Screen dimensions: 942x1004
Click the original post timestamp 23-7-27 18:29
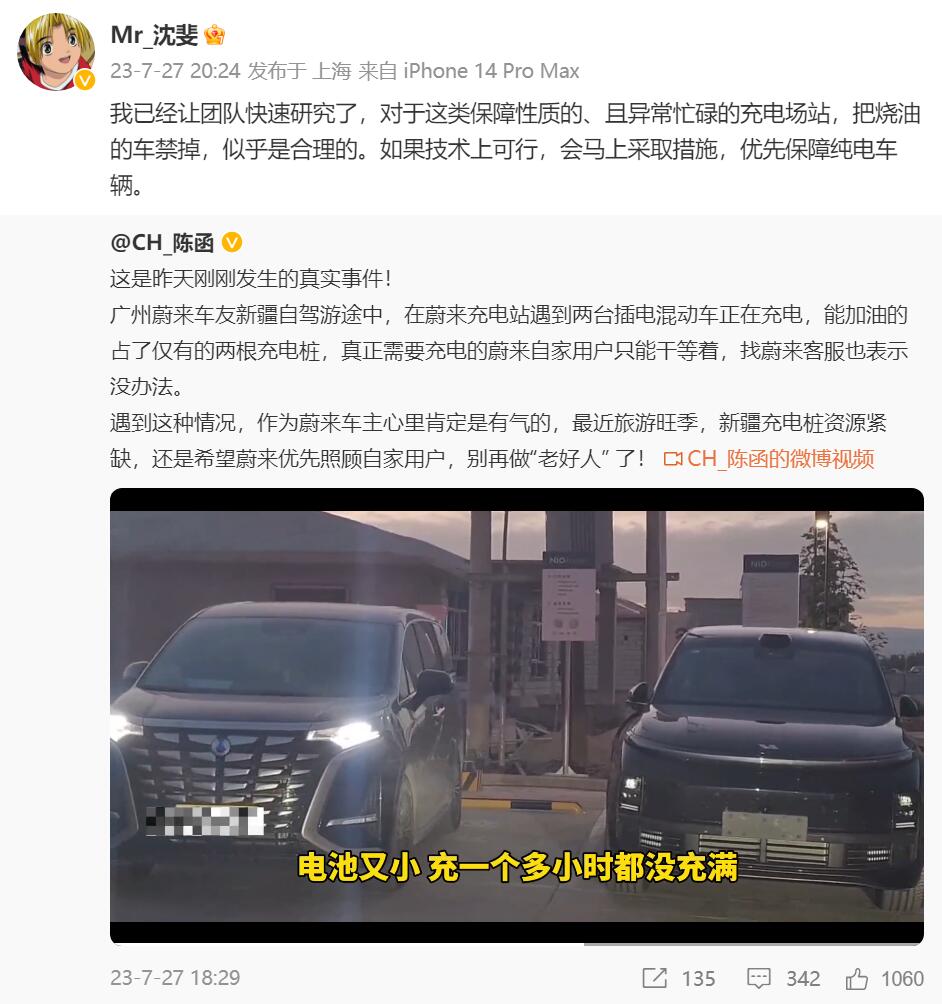[175, 978]
